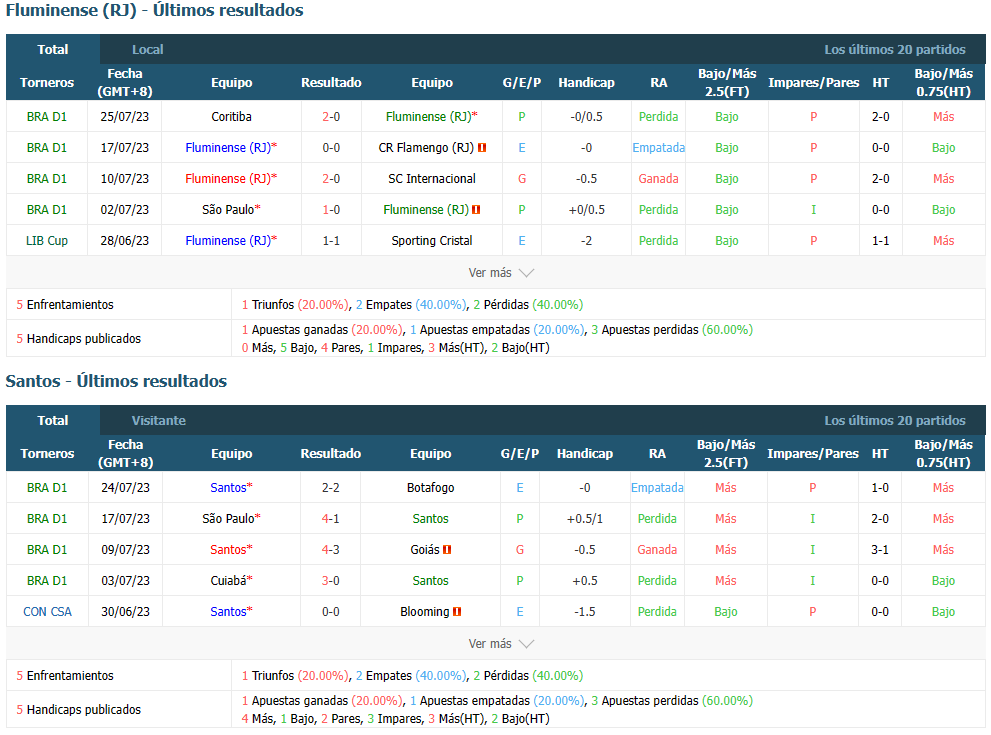This screenshot has height=735, width=991.
Task: Open the SC Internacional team link
Action: tap(432, 178)
